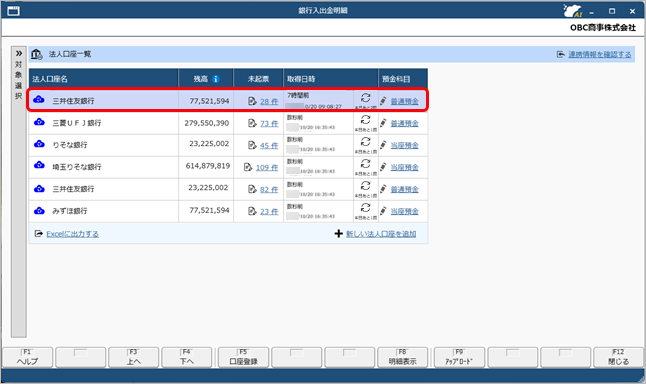Click the 未起票 column header
Image resolution: width=646 pixels, height=384 pixels.
point(258,79)
